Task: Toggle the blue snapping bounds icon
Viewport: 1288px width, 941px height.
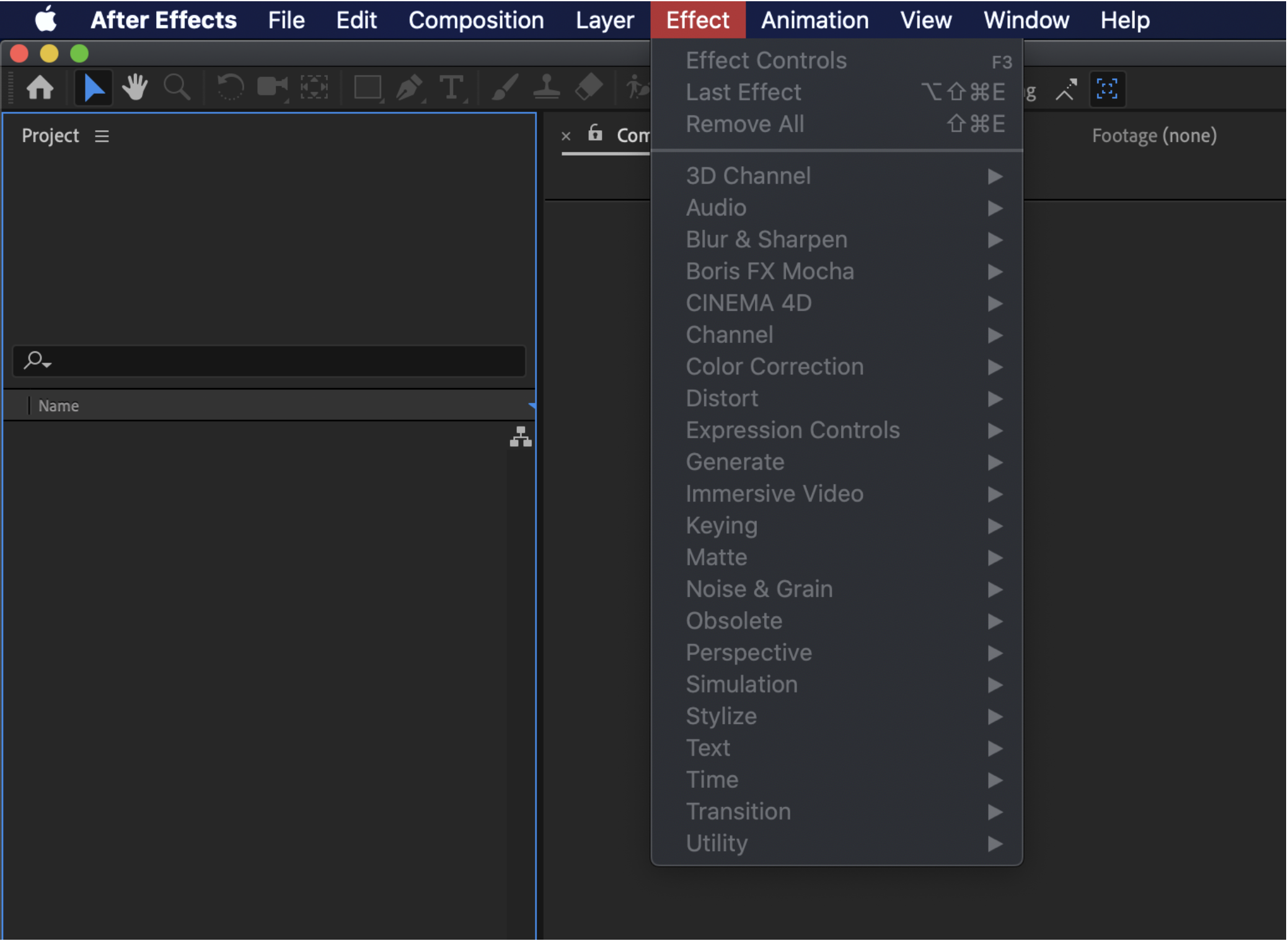Action: click(x=1107, y=89)
